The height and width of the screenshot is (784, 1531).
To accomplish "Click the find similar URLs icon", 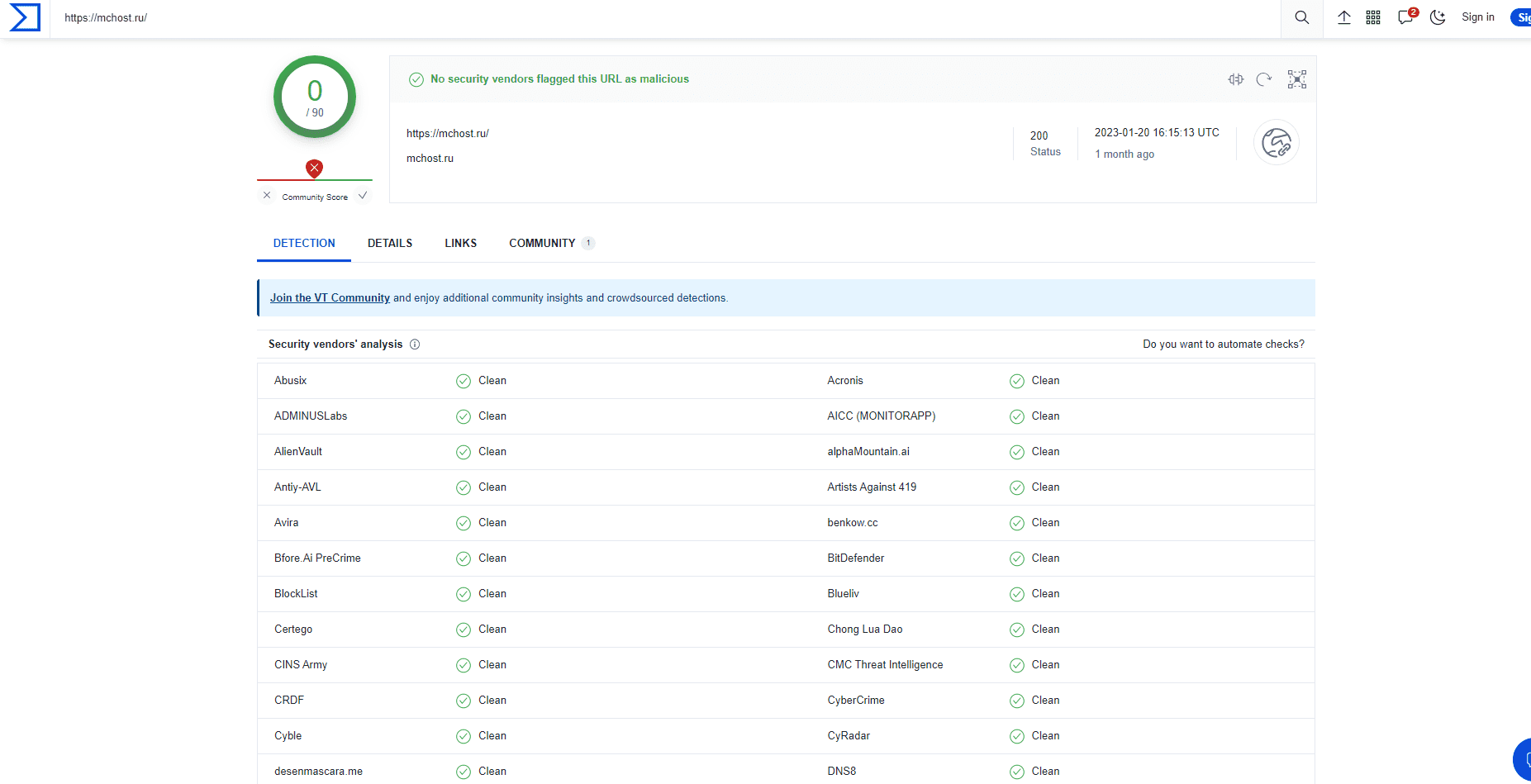I will (1235, 79).
